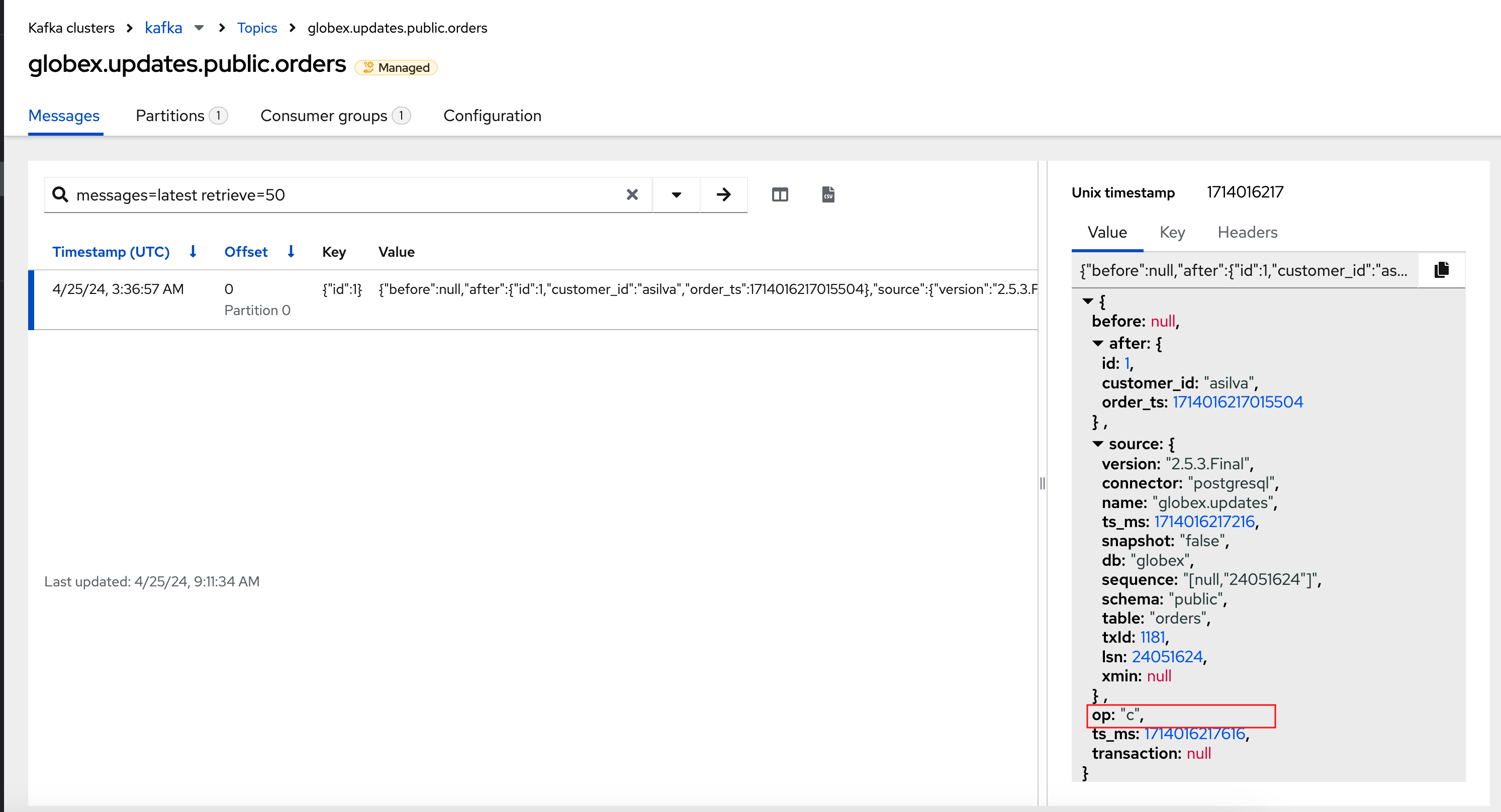Collapse the 'after' JSON node
Image resolution: width=1501 pixels, height=812 pixels.
point(1098,343)
